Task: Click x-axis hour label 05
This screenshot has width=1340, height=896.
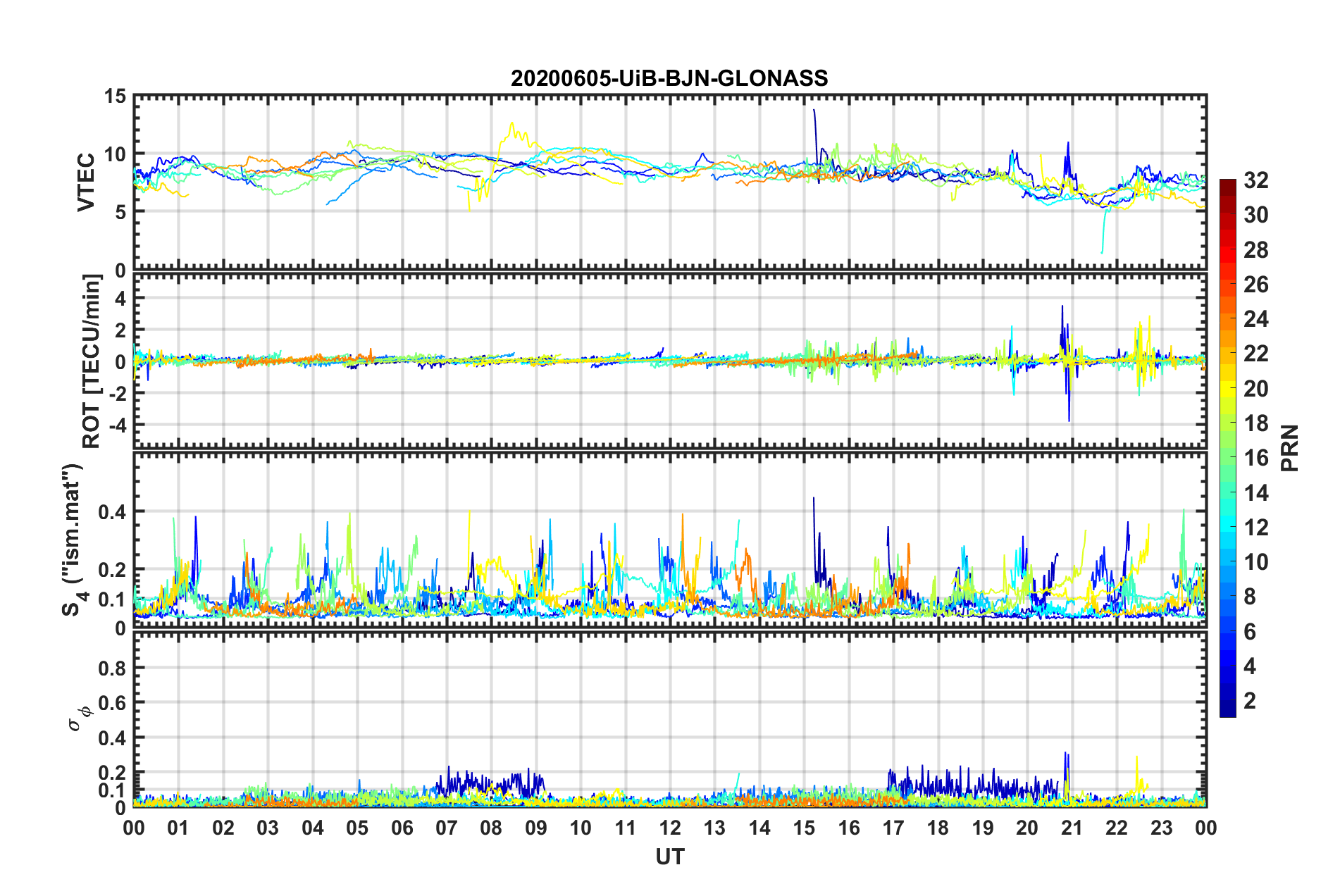Action: [357, 828]
